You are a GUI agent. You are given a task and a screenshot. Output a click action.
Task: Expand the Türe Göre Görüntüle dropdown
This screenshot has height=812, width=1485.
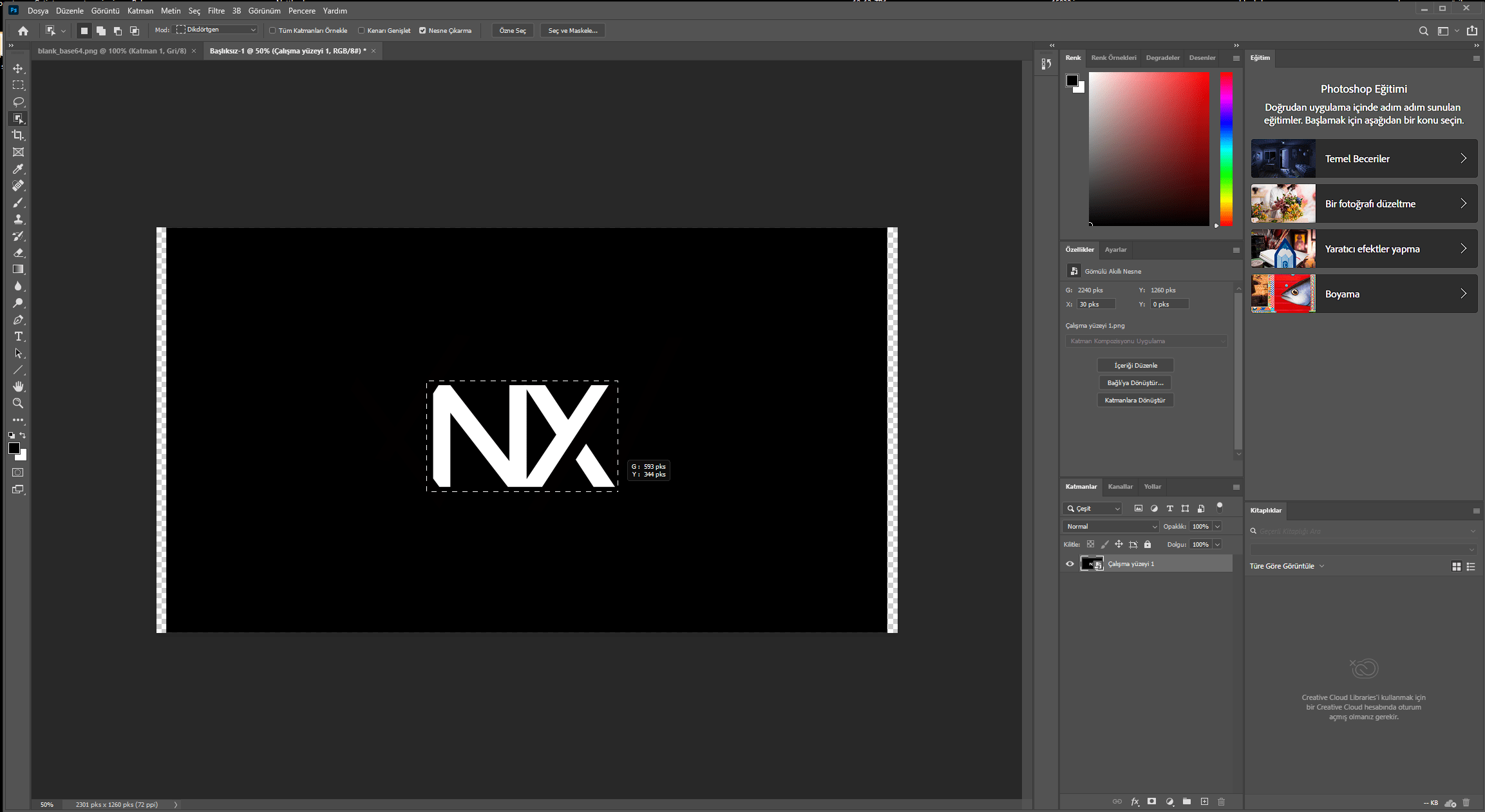coord(1287,566)
